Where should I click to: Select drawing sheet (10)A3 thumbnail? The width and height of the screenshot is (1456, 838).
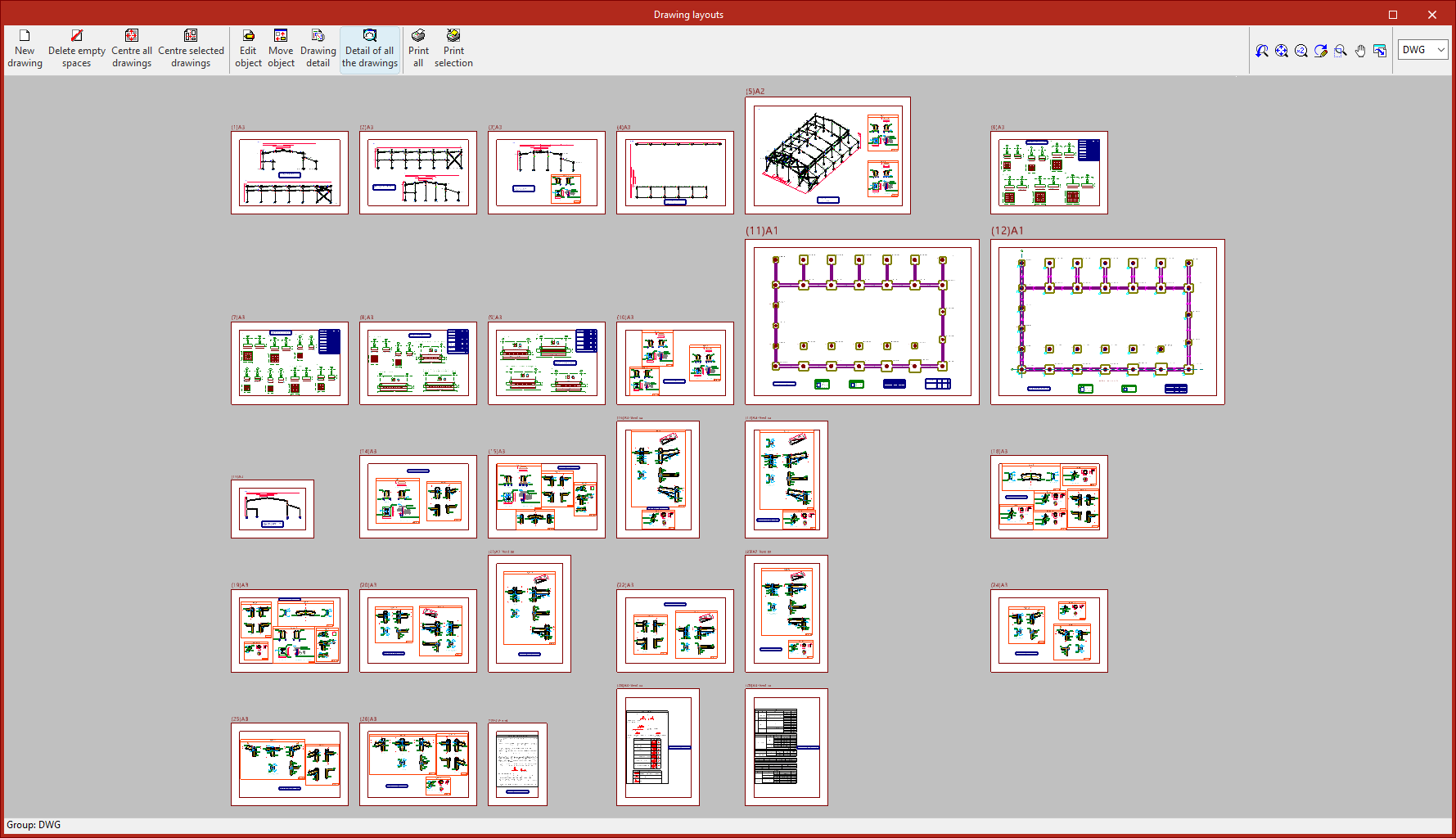pos(675,363)
